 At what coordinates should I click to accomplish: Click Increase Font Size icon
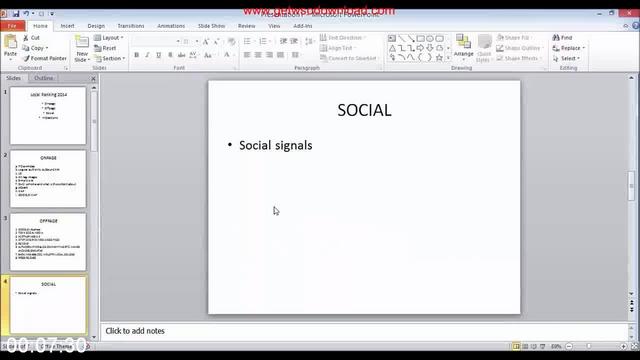click(206, 42)
